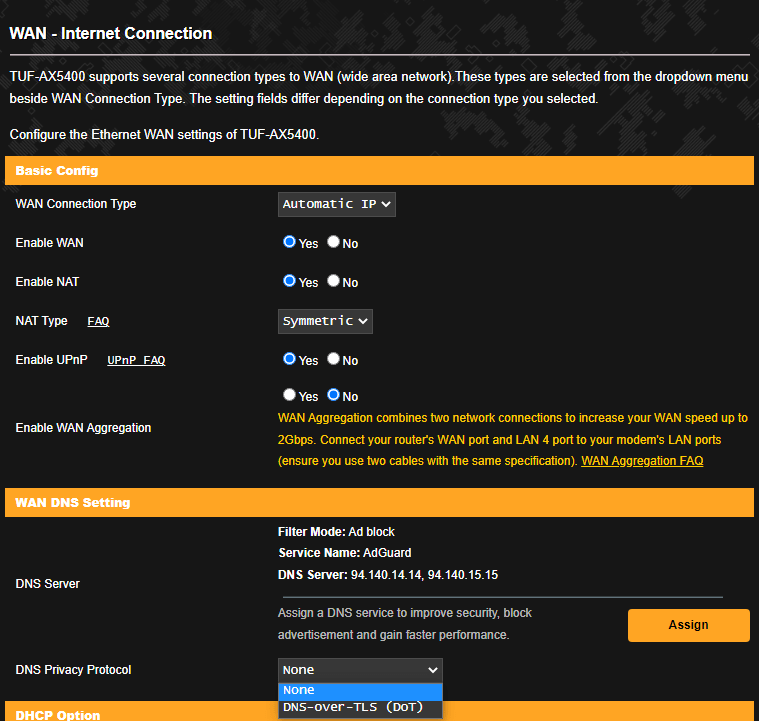Select Yes for Enable WAN
Viewport: 759px width, 721px height.
(x=289, y=242)
